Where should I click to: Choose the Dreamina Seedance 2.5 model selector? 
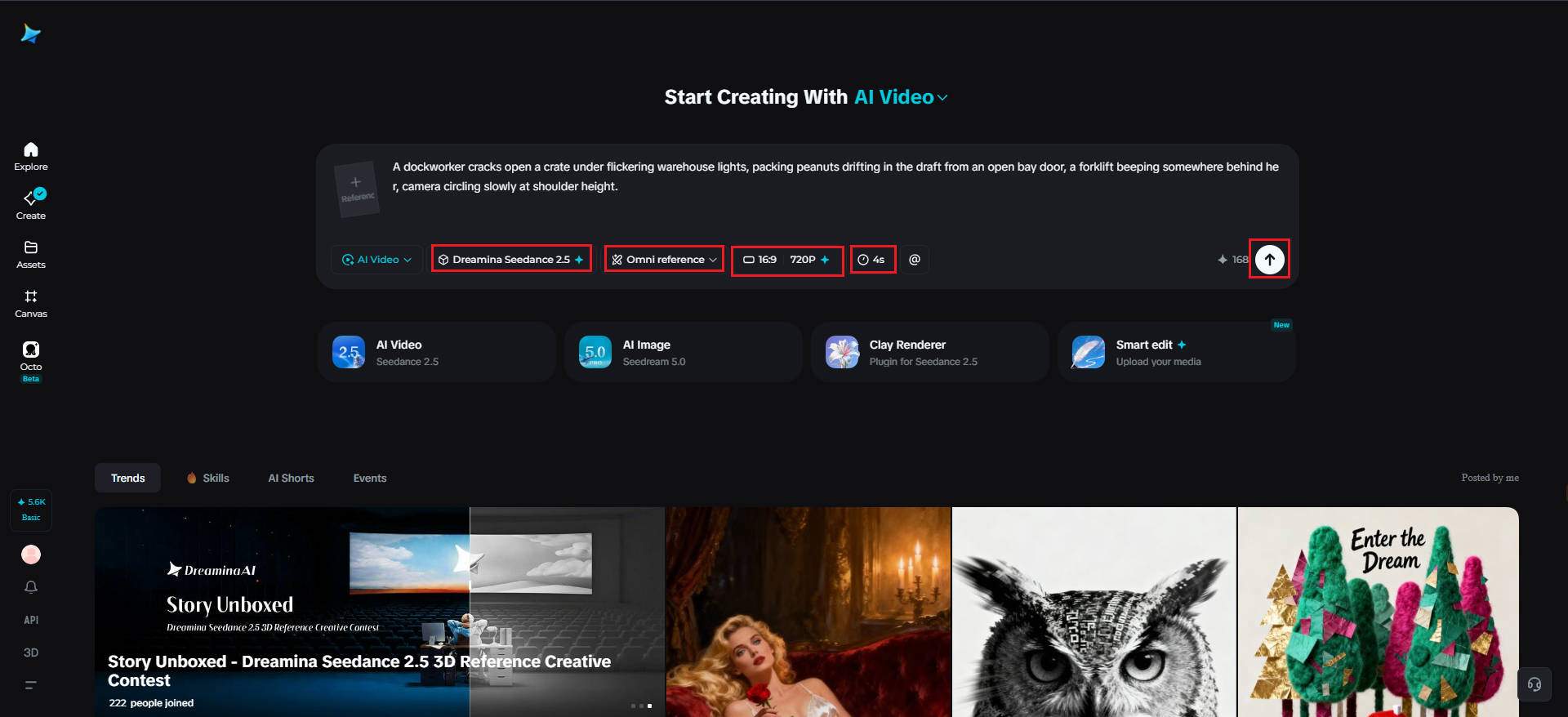(511, 260)
